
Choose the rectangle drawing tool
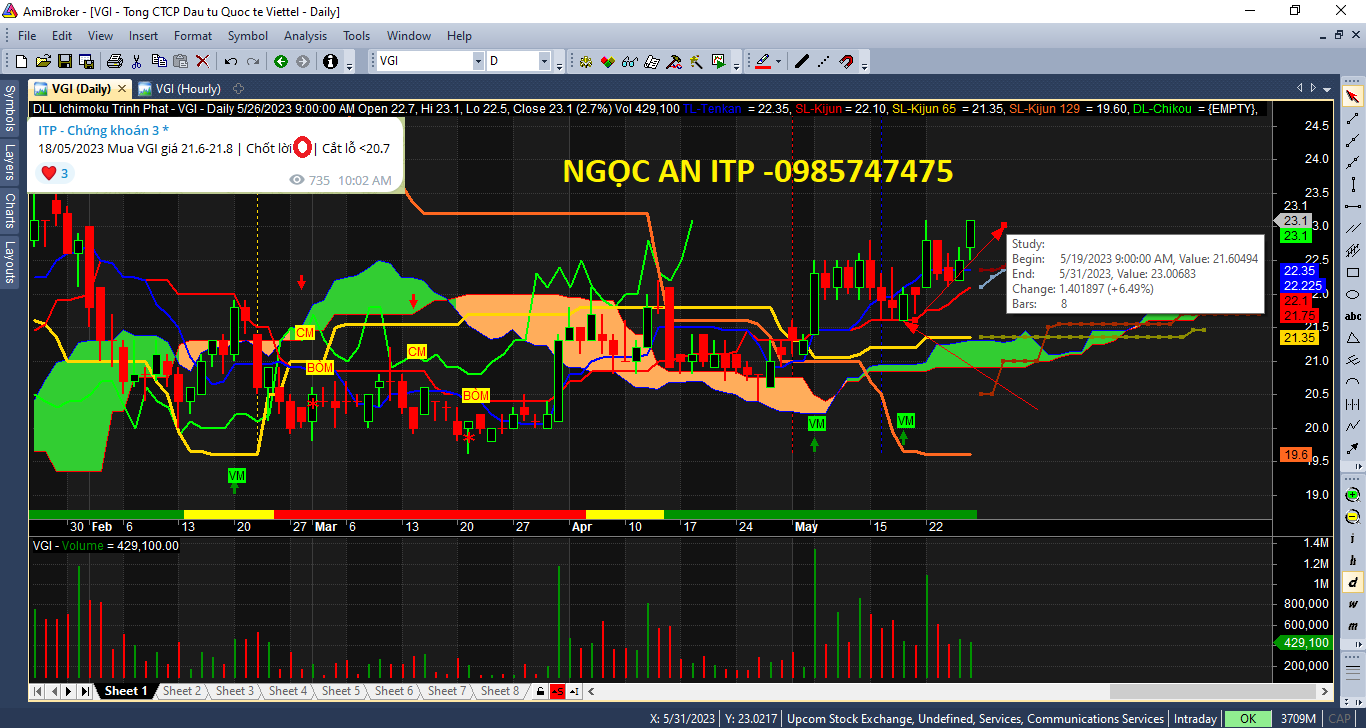[1353, 272]
